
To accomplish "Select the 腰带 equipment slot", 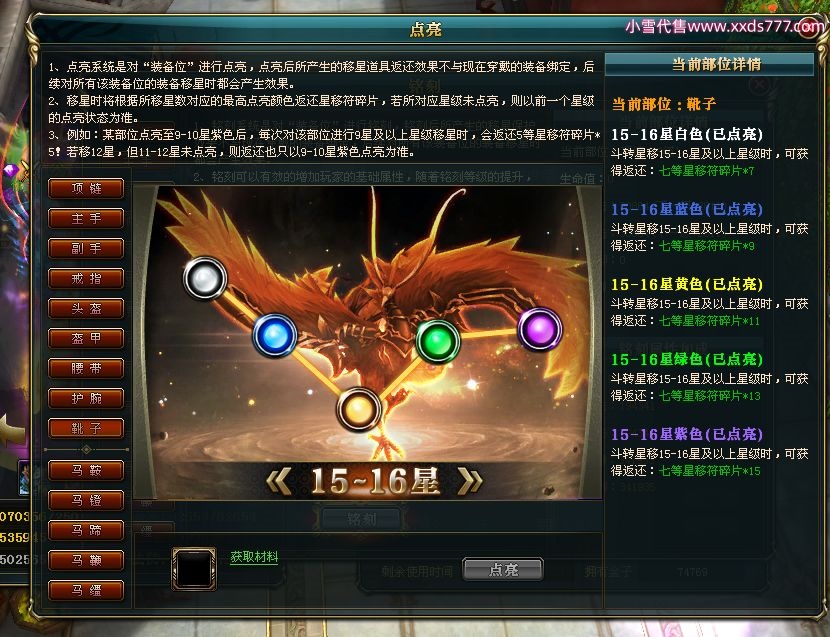I will click(x=86, y=368).
